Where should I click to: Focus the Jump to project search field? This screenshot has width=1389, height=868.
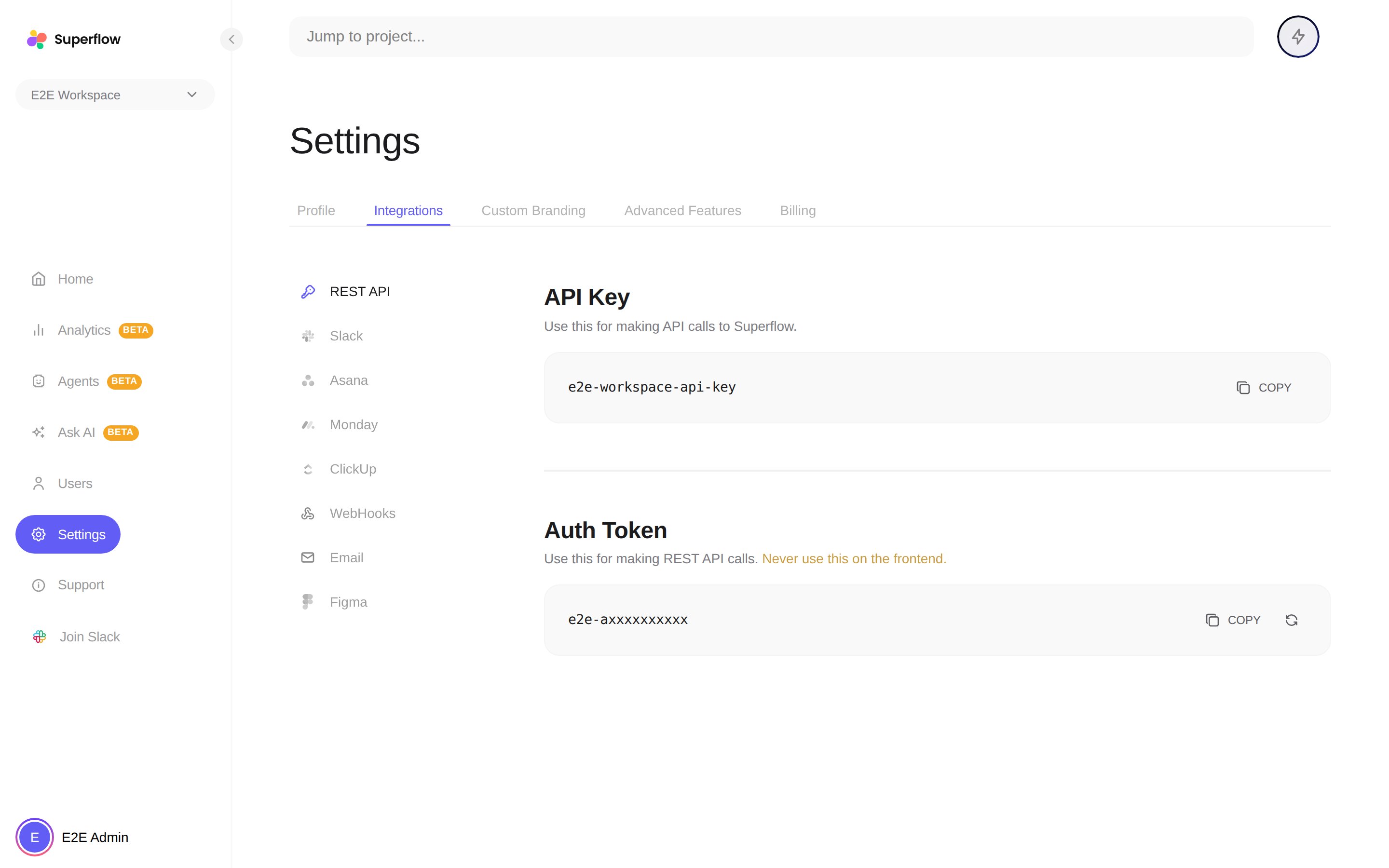pyautogui.click(x=771, y=37)
